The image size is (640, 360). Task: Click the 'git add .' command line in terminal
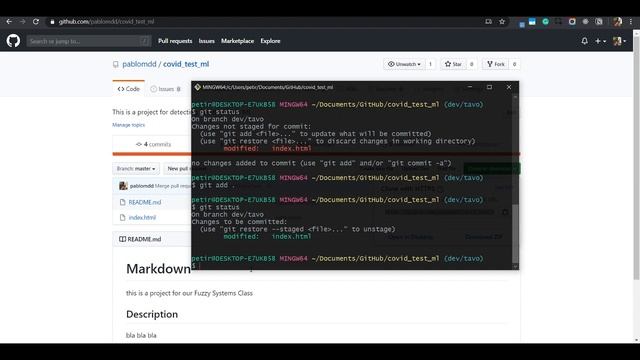pyautogui.click(x=213, y=185)
